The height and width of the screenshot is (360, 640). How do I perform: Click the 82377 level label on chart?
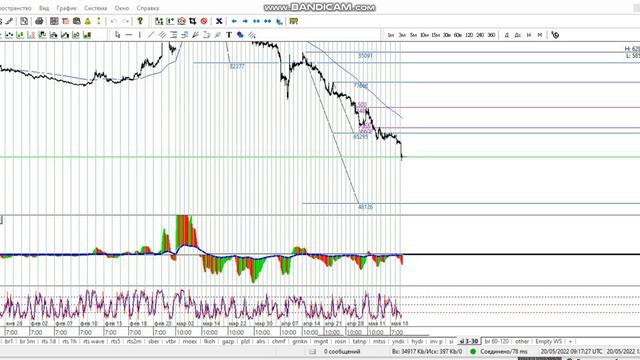pyautogui.click(x=237, y=66)
